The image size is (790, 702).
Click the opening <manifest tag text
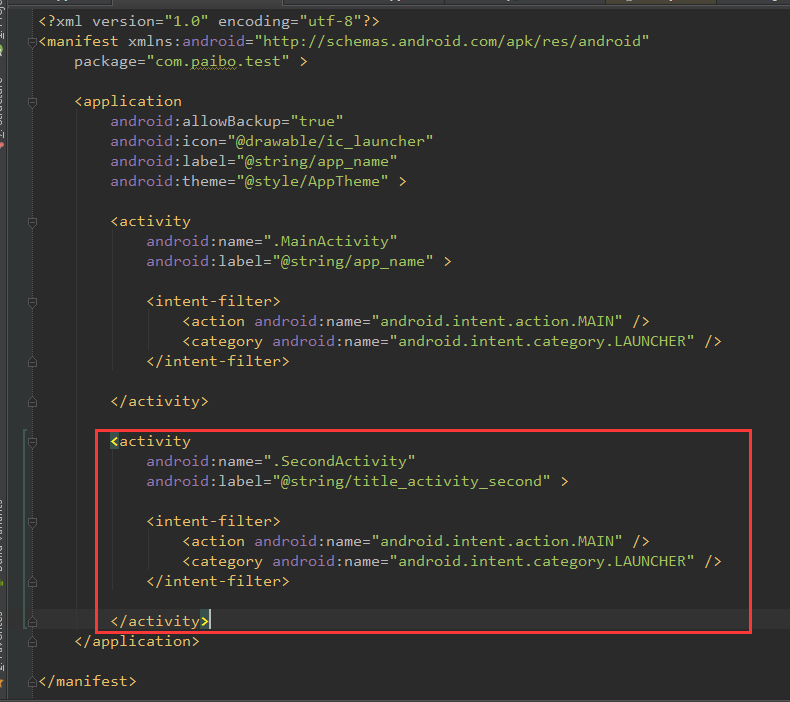pyautogui.click(x=79, y=41)
